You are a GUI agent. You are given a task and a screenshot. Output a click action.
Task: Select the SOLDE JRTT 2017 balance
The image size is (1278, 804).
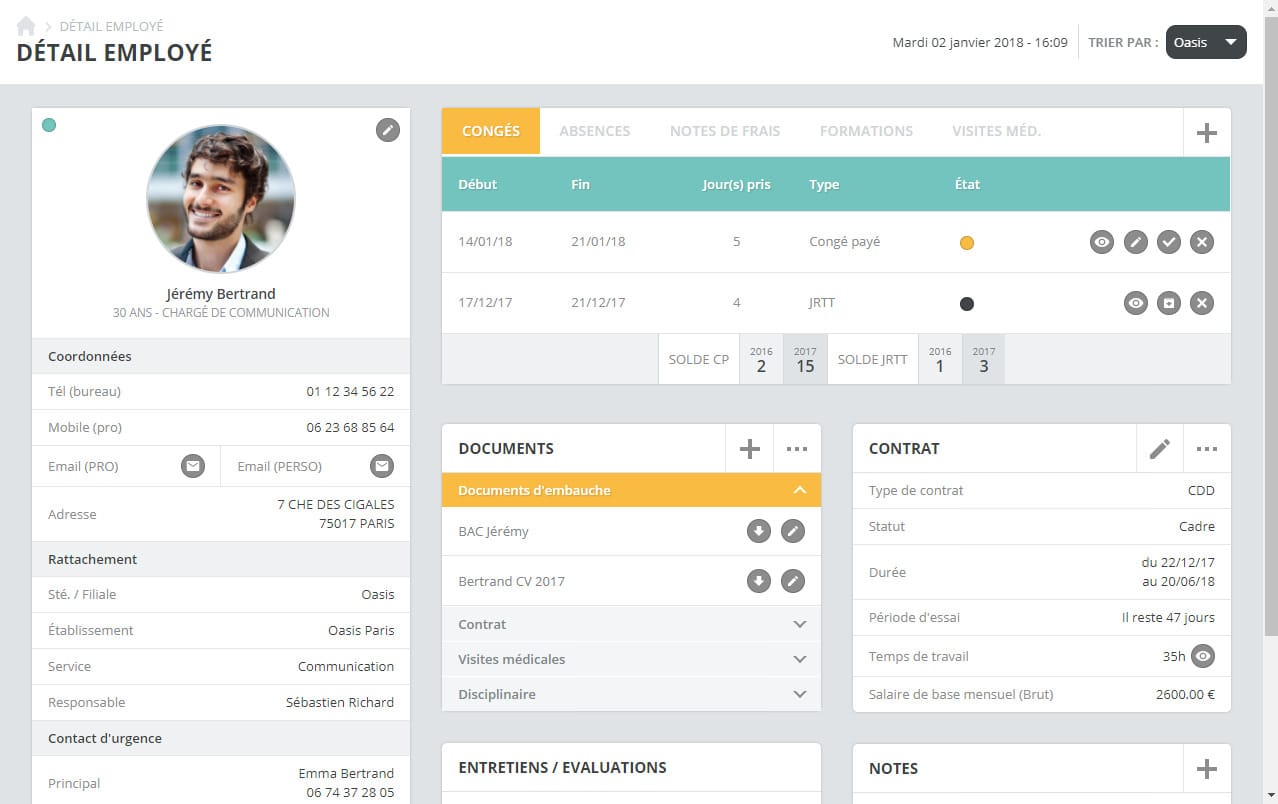[984, 359]
